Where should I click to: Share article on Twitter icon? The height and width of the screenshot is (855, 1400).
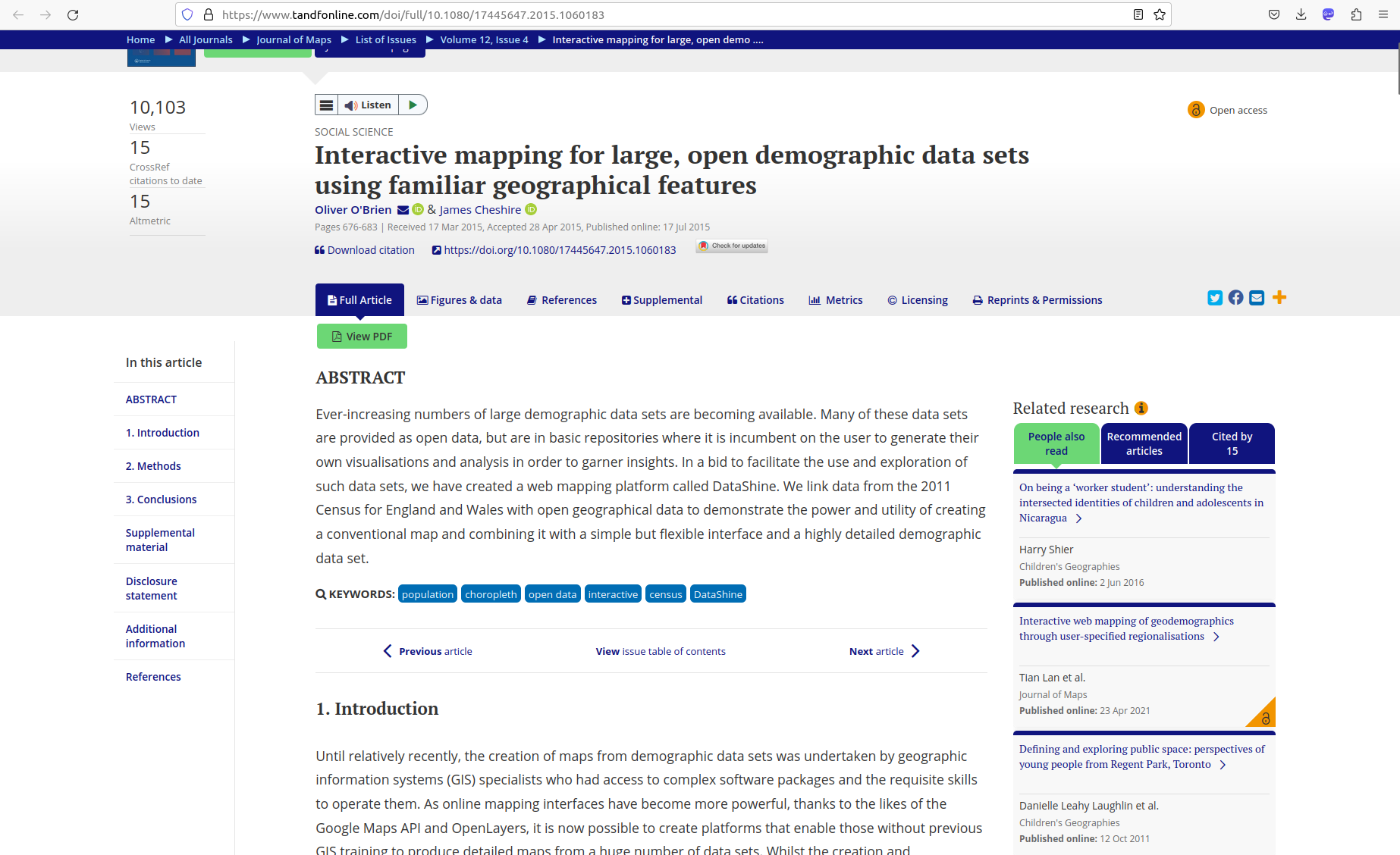[1215, 298]
